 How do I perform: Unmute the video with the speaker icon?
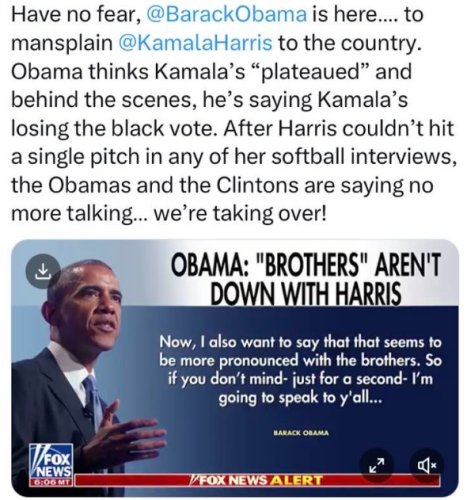(426, 465)
